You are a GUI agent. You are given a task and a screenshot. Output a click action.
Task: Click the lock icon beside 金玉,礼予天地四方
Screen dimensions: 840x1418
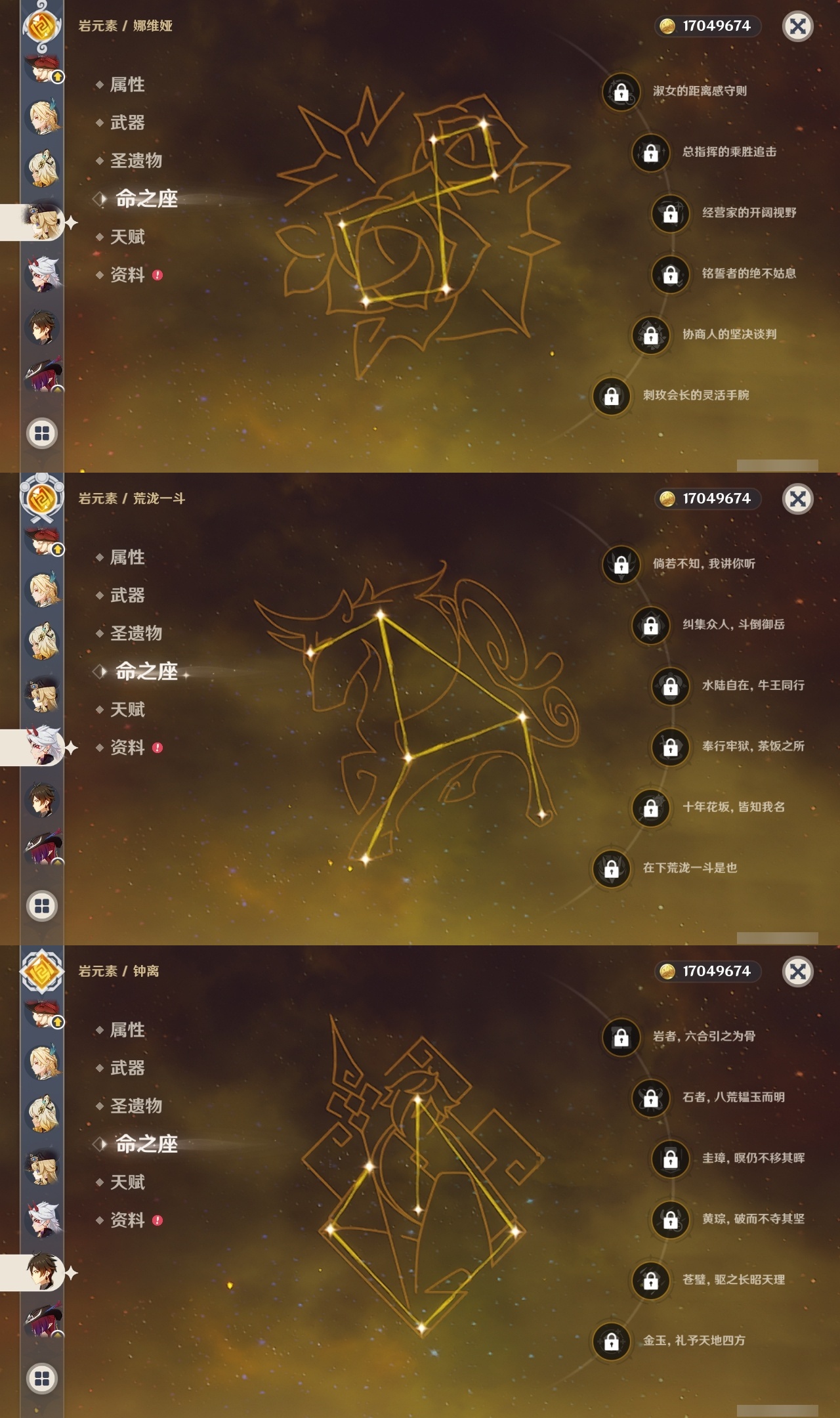pyautogui.click(x=612, y=1341)
